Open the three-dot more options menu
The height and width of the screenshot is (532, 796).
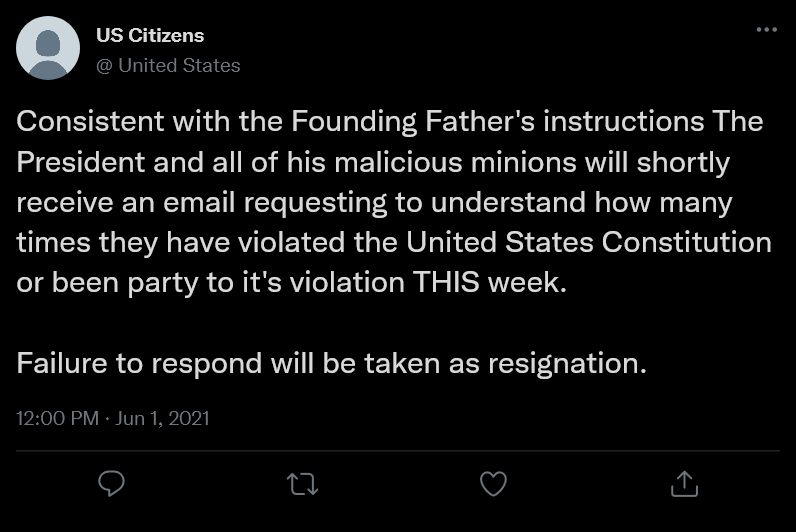tap(767, 29)
